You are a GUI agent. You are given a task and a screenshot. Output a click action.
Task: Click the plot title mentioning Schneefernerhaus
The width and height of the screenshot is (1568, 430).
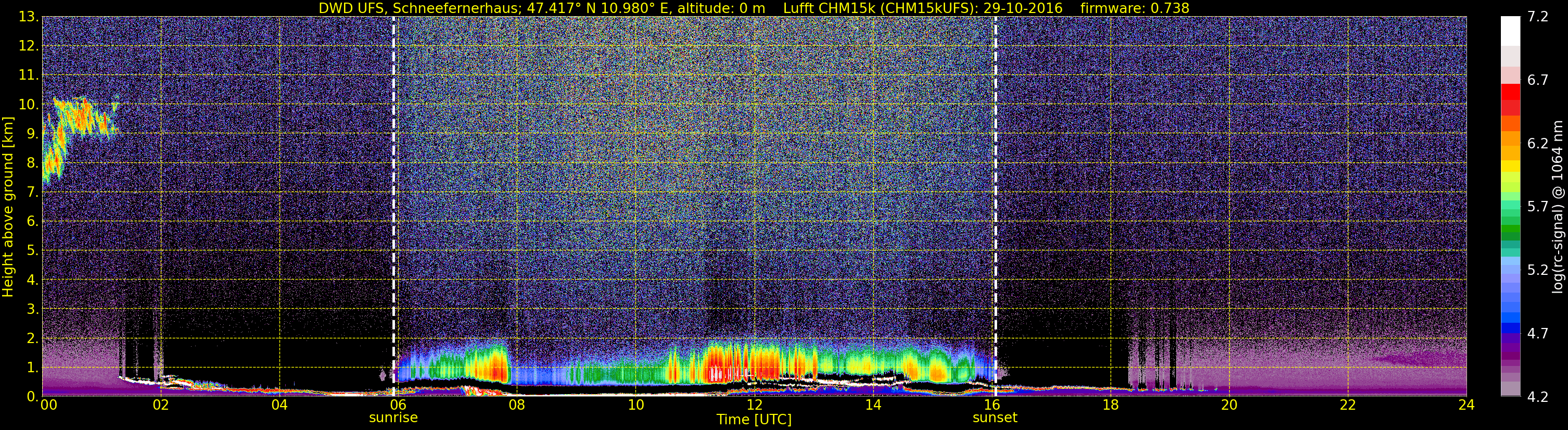tap(754, 8)
